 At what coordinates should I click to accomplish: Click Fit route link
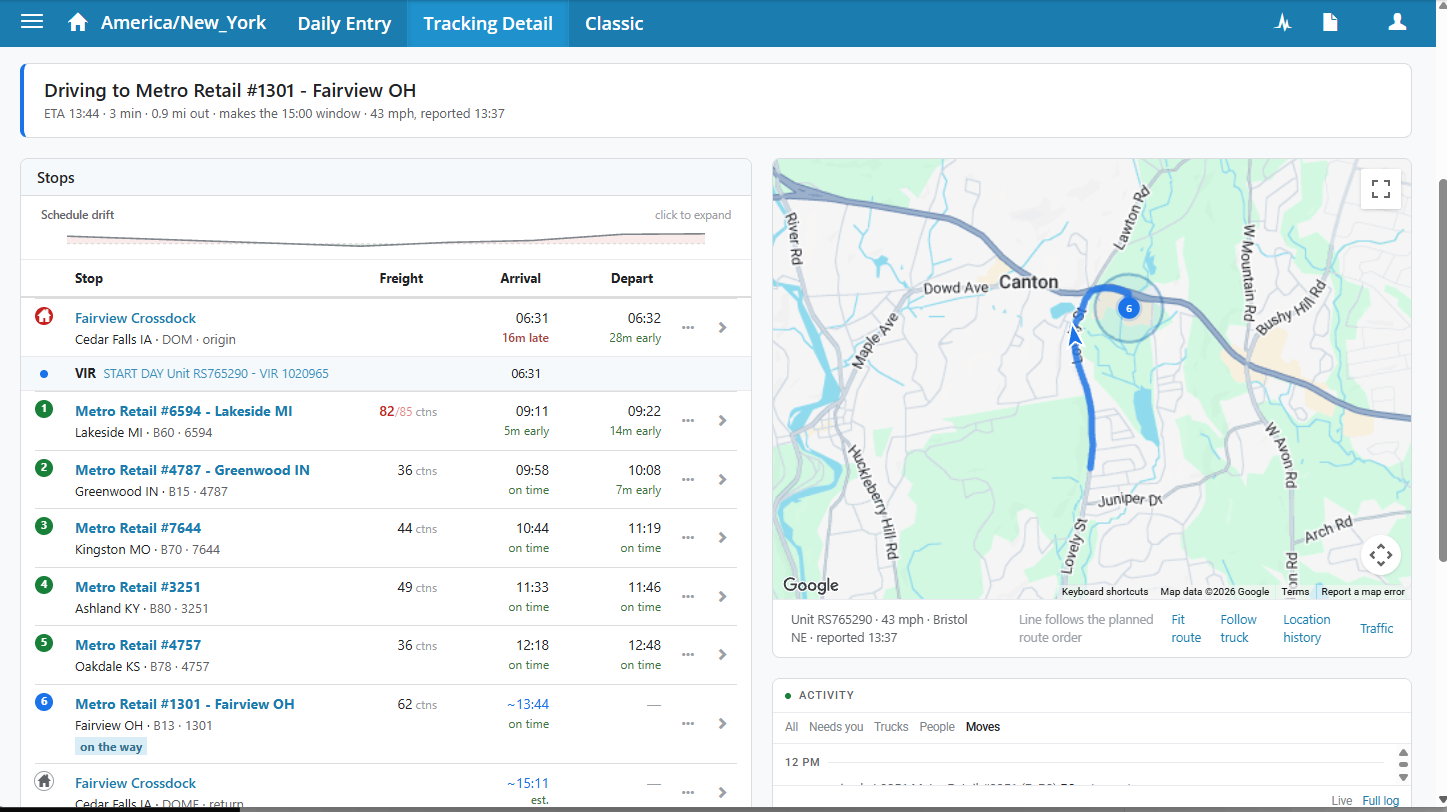[1186, 629]
